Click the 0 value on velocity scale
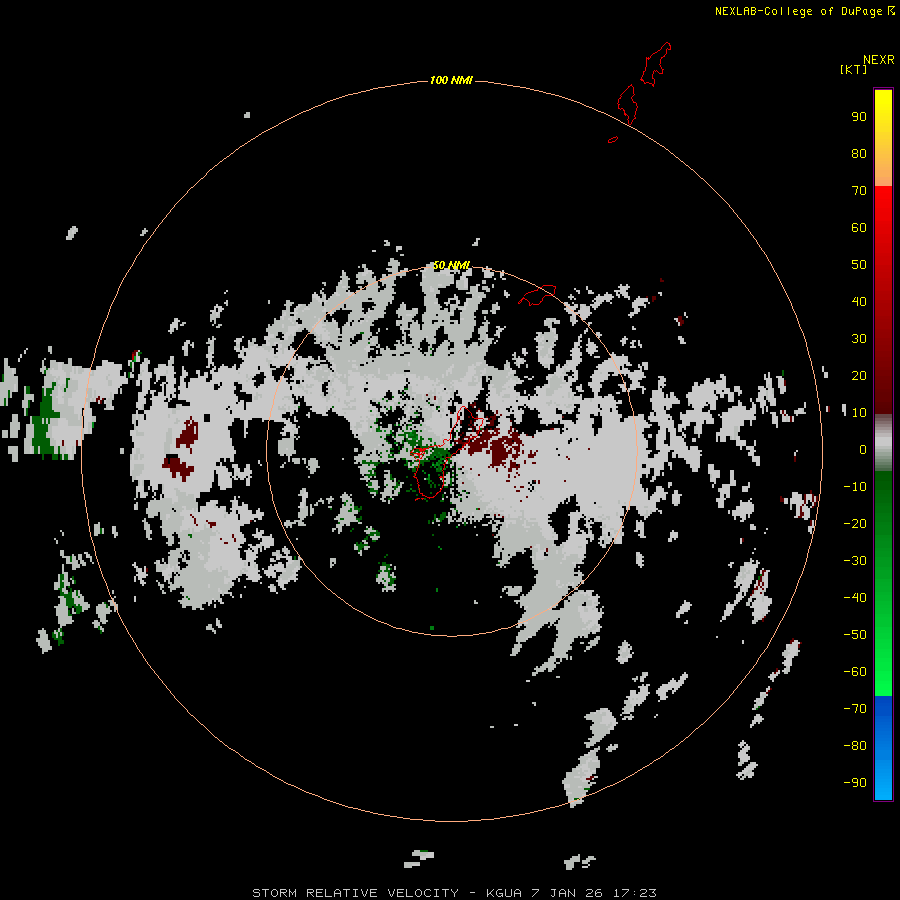 click(x=863, y=449)
